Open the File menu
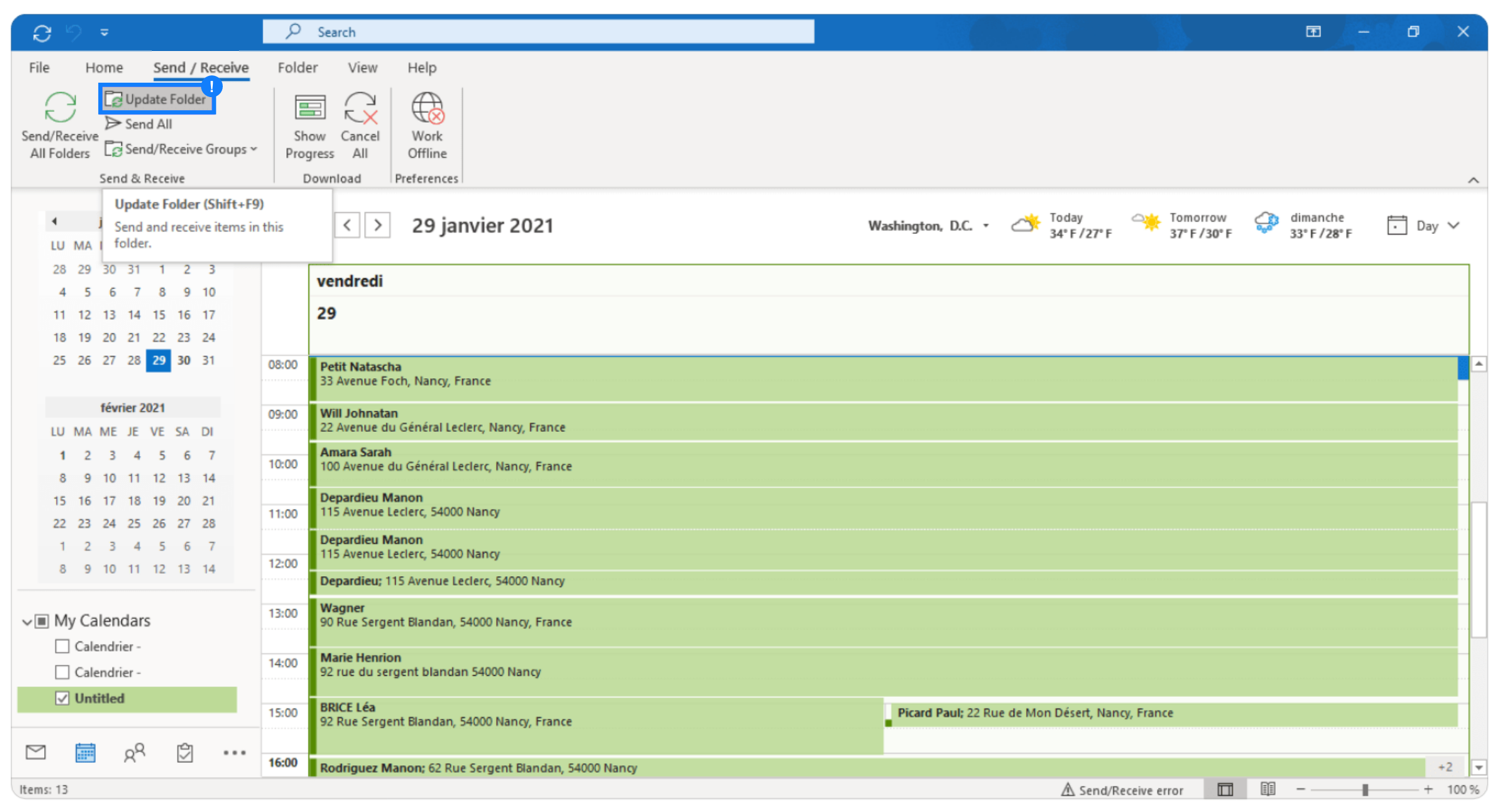This screenshot has width=1499, height=812. coord(39,68)
